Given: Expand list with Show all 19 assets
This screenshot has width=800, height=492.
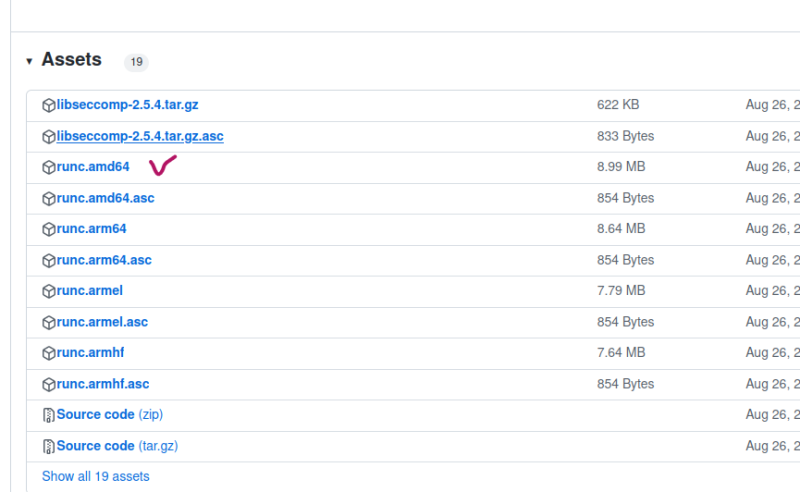Looking at the screenshot, I should 95,477.
